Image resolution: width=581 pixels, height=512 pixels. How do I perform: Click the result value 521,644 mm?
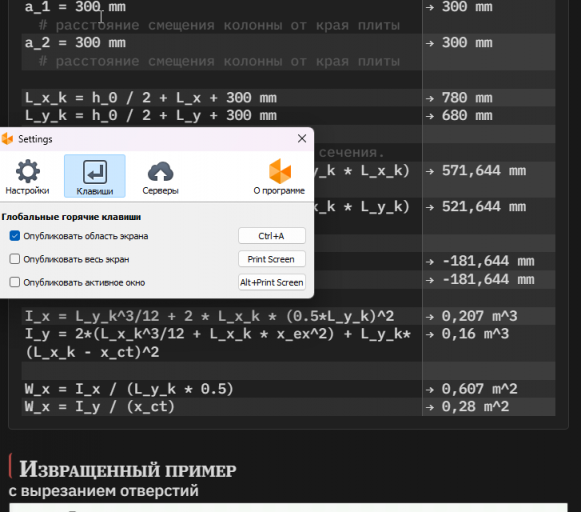click(x=484, y=206)
